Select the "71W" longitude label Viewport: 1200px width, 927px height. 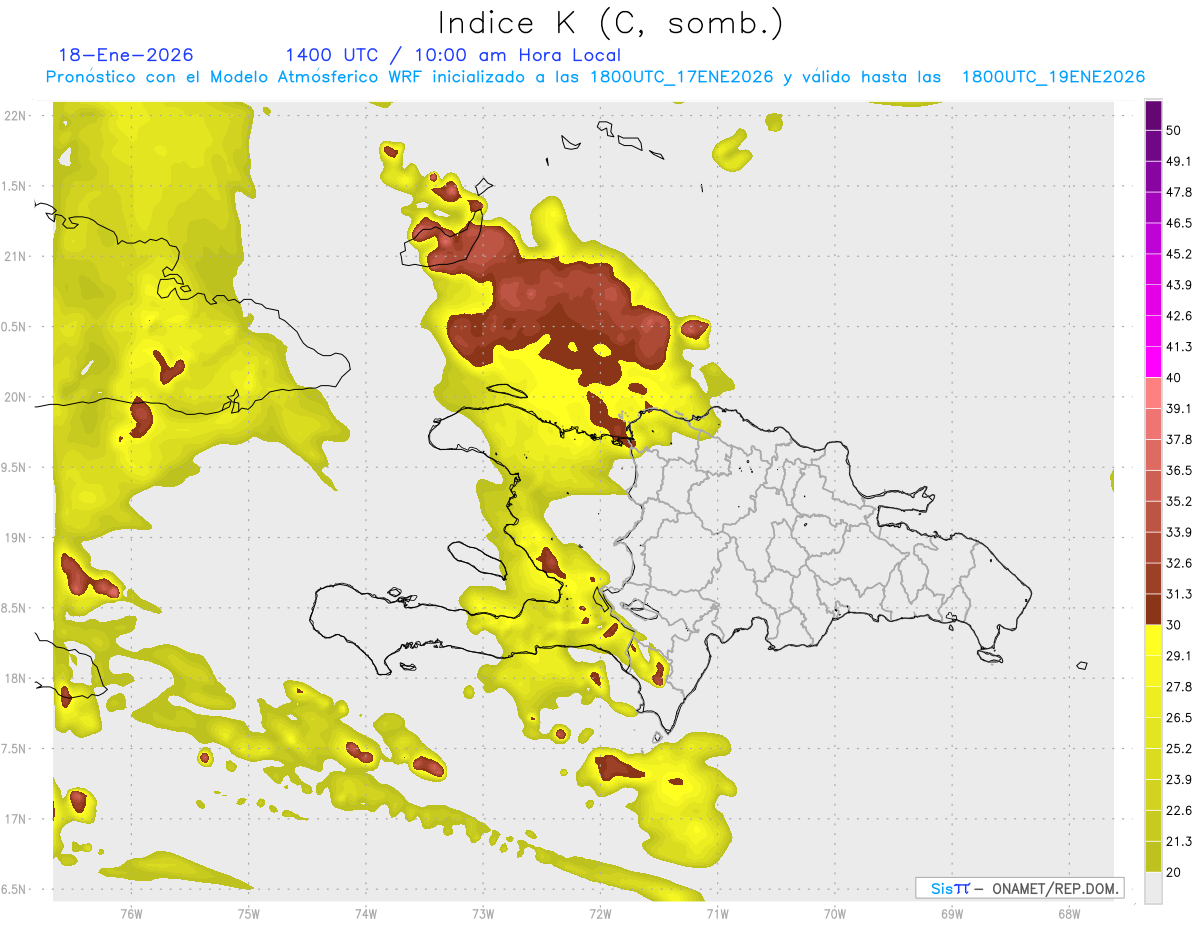point(717,913)
